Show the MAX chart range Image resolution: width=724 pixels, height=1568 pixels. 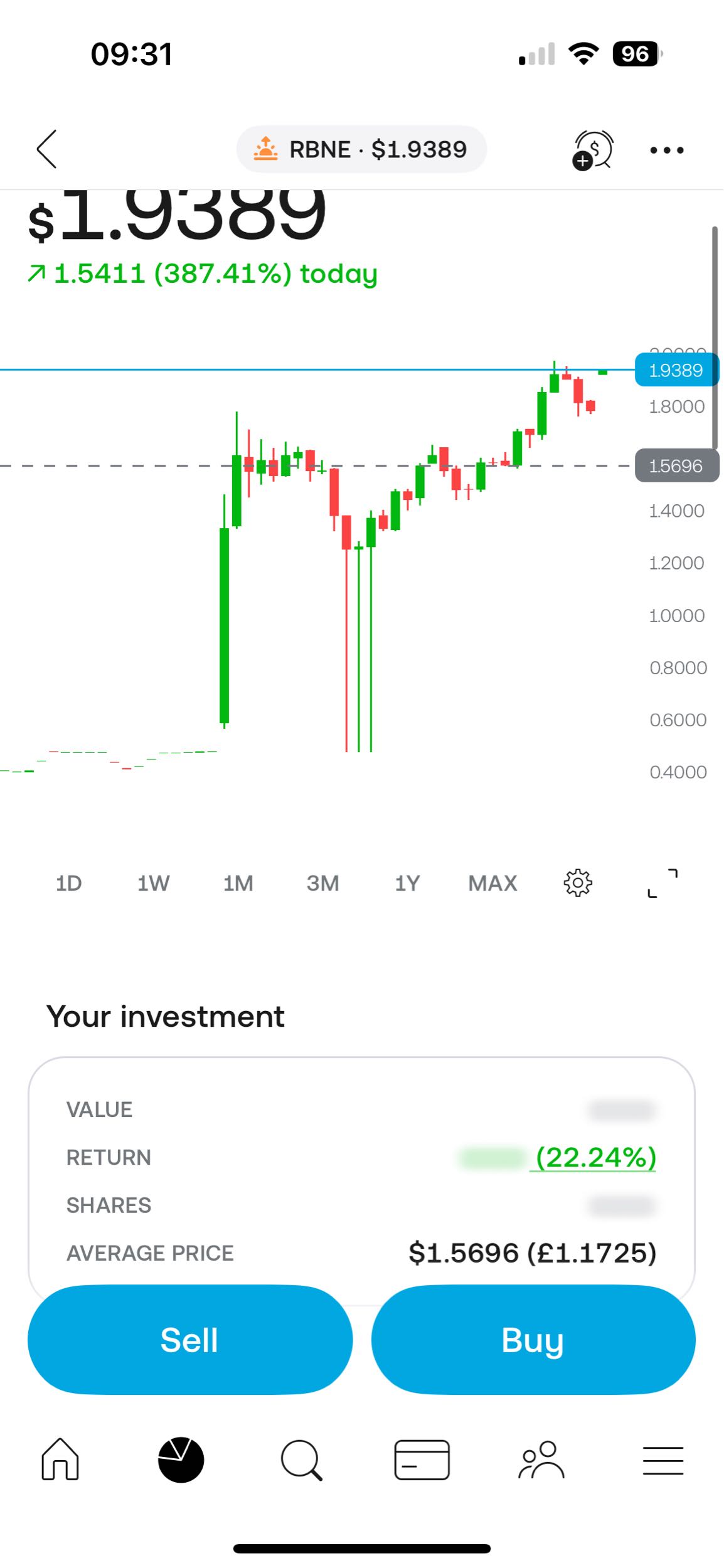tap(492, 883)
